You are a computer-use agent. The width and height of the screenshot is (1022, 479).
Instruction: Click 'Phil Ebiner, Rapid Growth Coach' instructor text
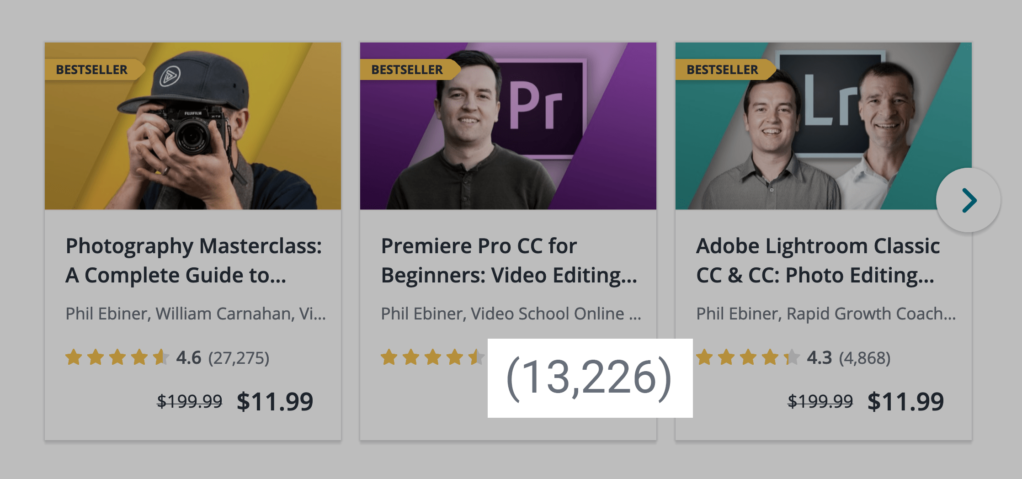(x=825, y=314)
